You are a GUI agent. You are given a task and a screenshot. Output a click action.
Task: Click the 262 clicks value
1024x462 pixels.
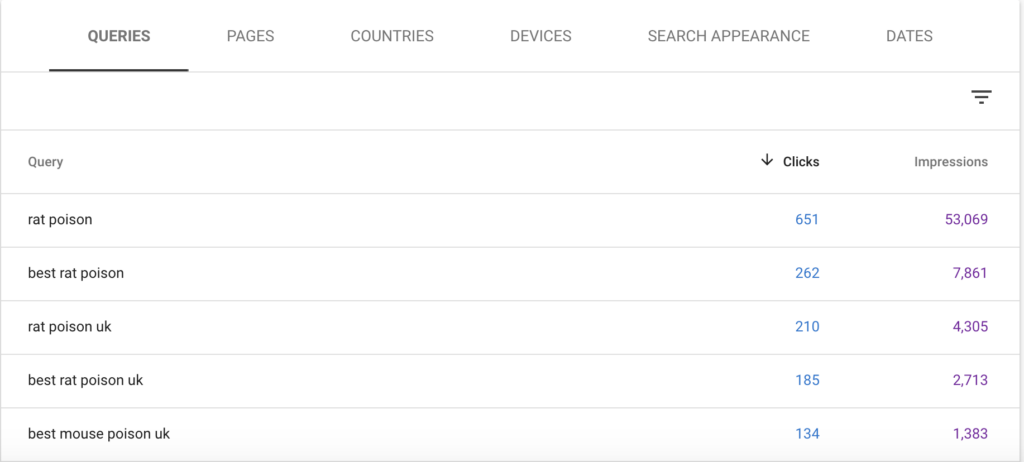pos(807,273)
